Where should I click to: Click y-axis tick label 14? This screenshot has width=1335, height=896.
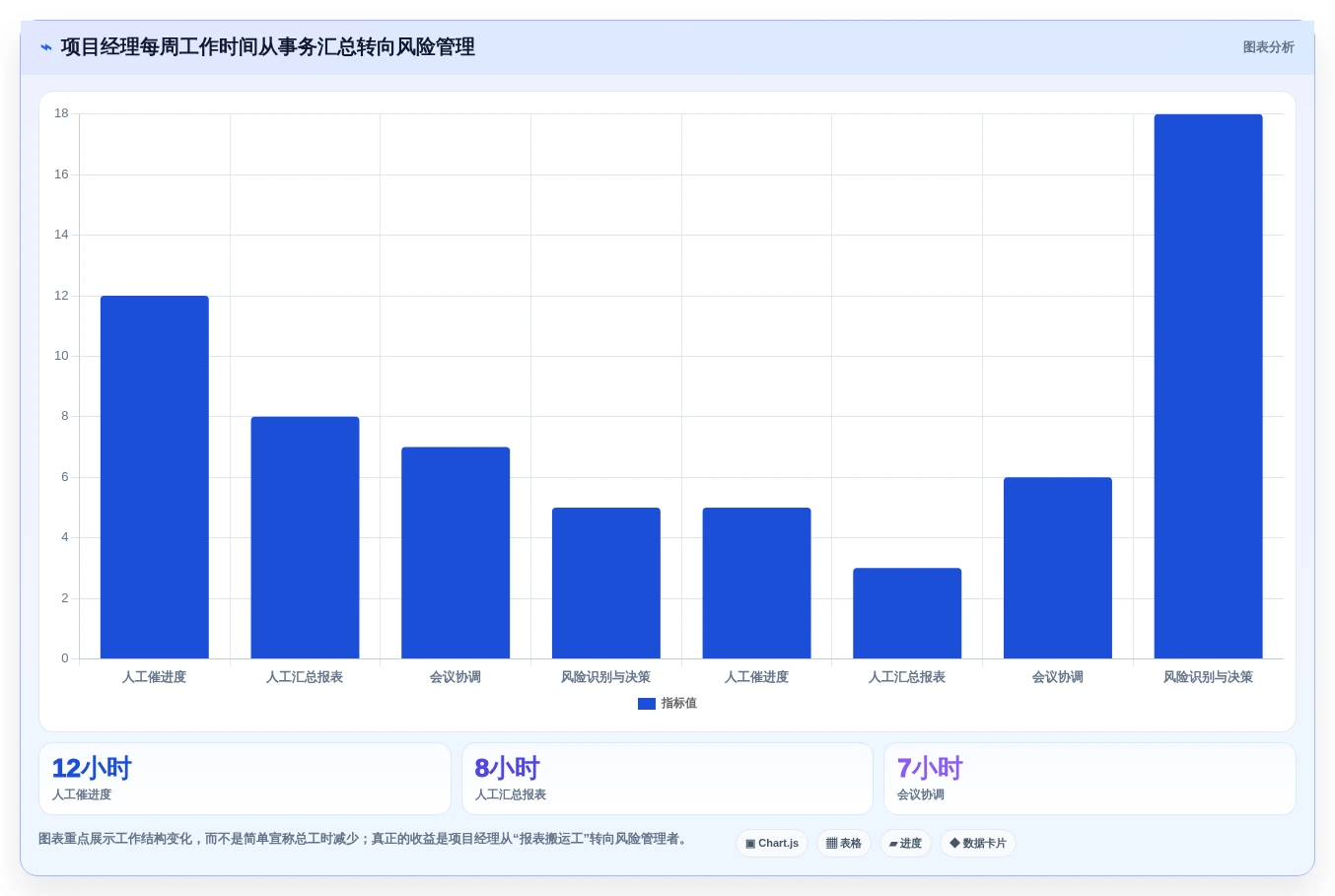[x=61, y=235]
